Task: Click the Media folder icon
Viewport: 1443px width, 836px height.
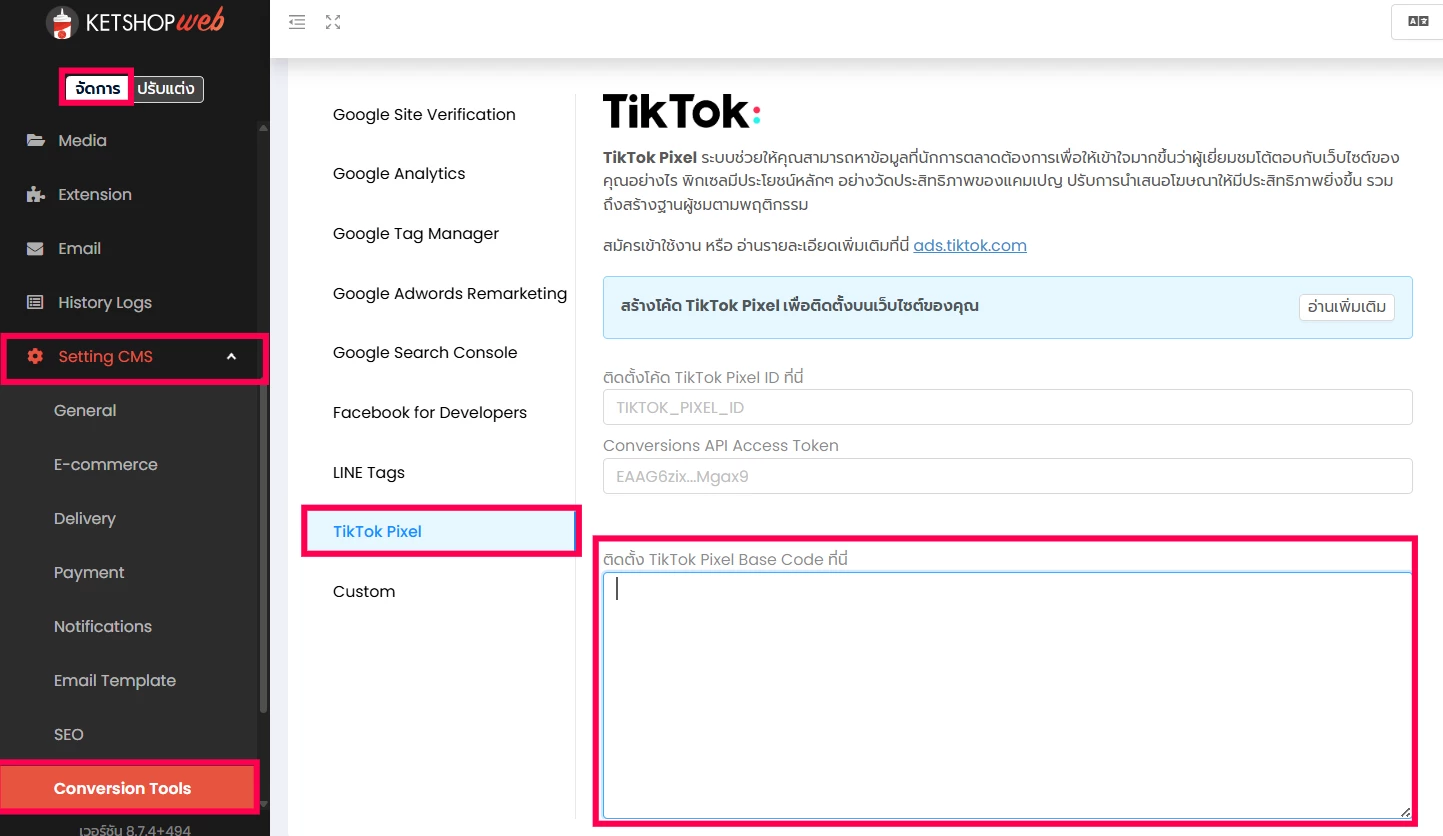Action: (35, 140)
